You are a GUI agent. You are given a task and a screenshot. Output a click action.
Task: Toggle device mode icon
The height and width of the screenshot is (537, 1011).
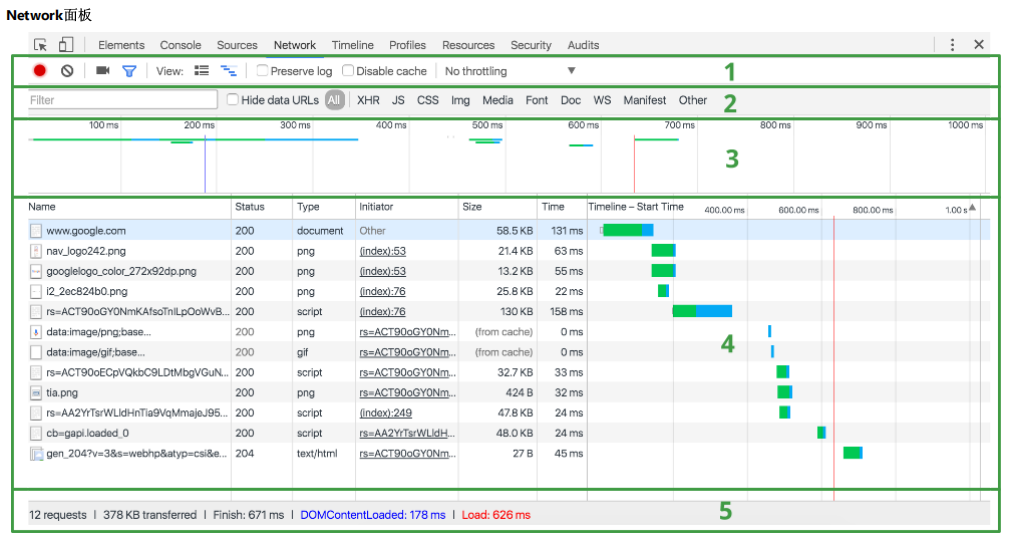(x=66, y=44)
